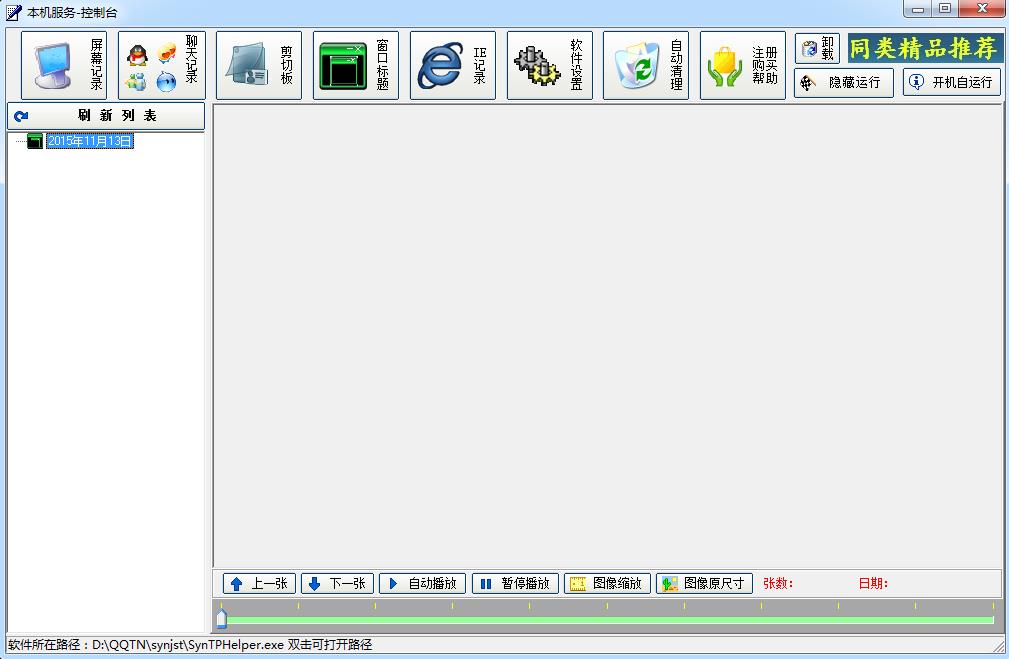Click the 卸载 uninstall button
Image resolution: width=1009 pixels, height=659 pixels.
817,49
